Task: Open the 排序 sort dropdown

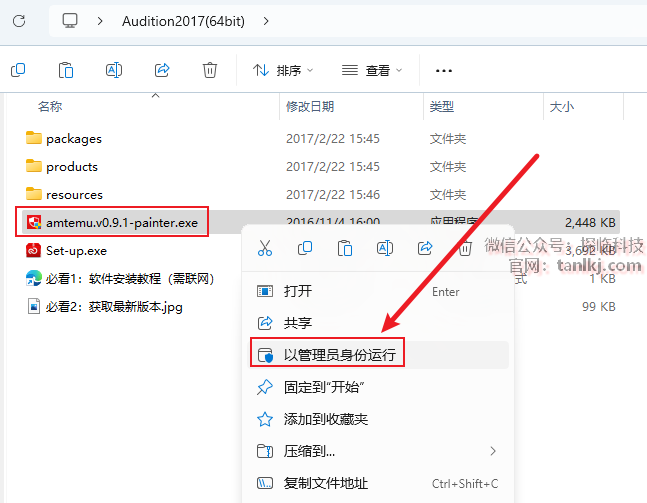Action: (283, 71)
